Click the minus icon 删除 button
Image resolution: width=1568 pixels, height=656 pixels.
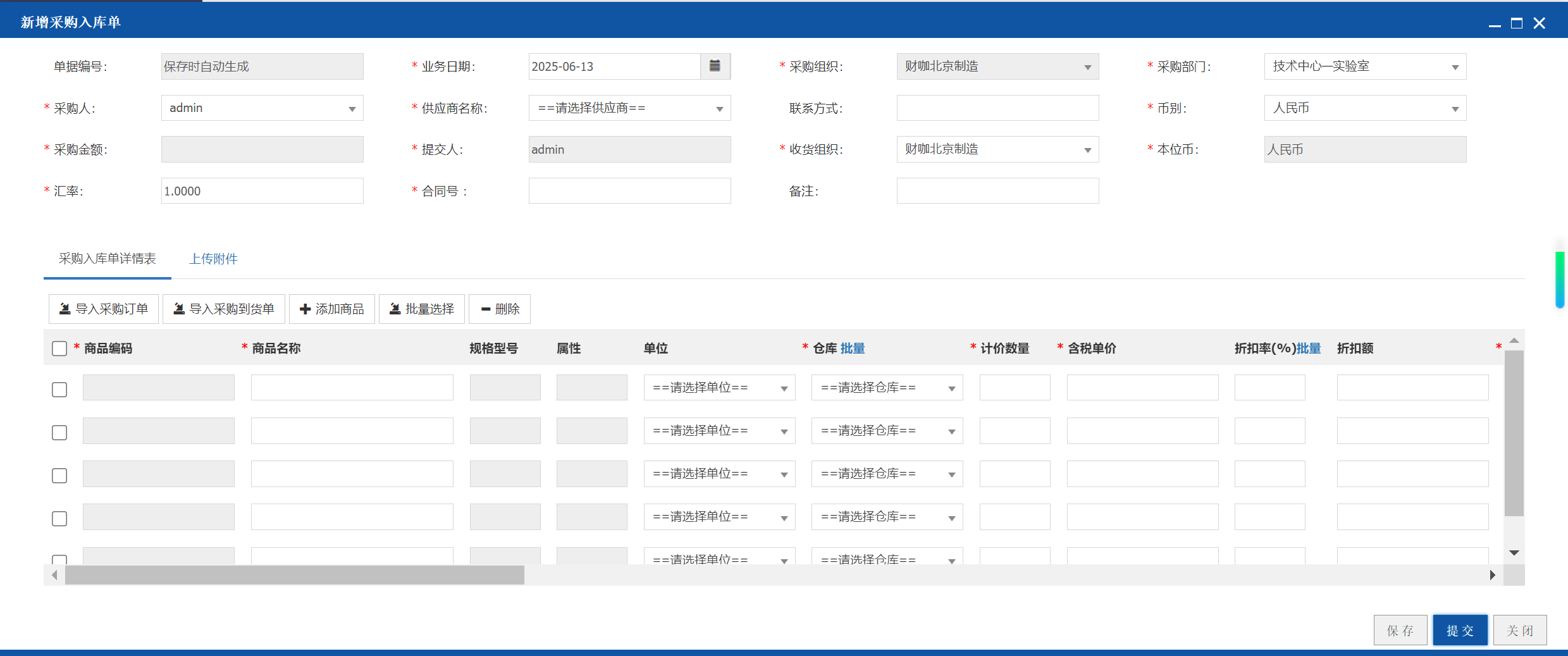point(500,309)
